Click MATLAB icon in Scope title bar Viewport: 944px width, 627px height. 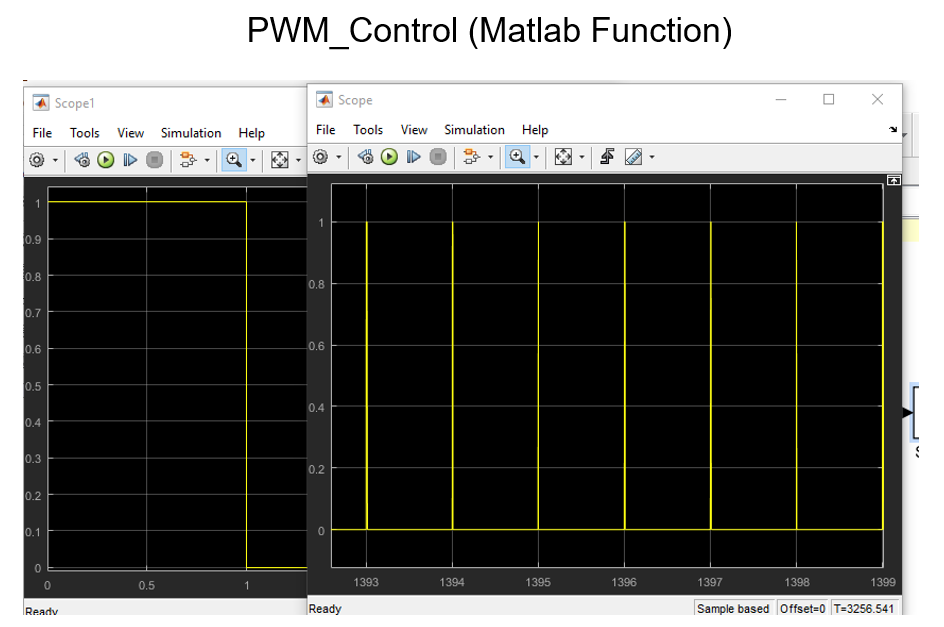(x=324, y=99)
